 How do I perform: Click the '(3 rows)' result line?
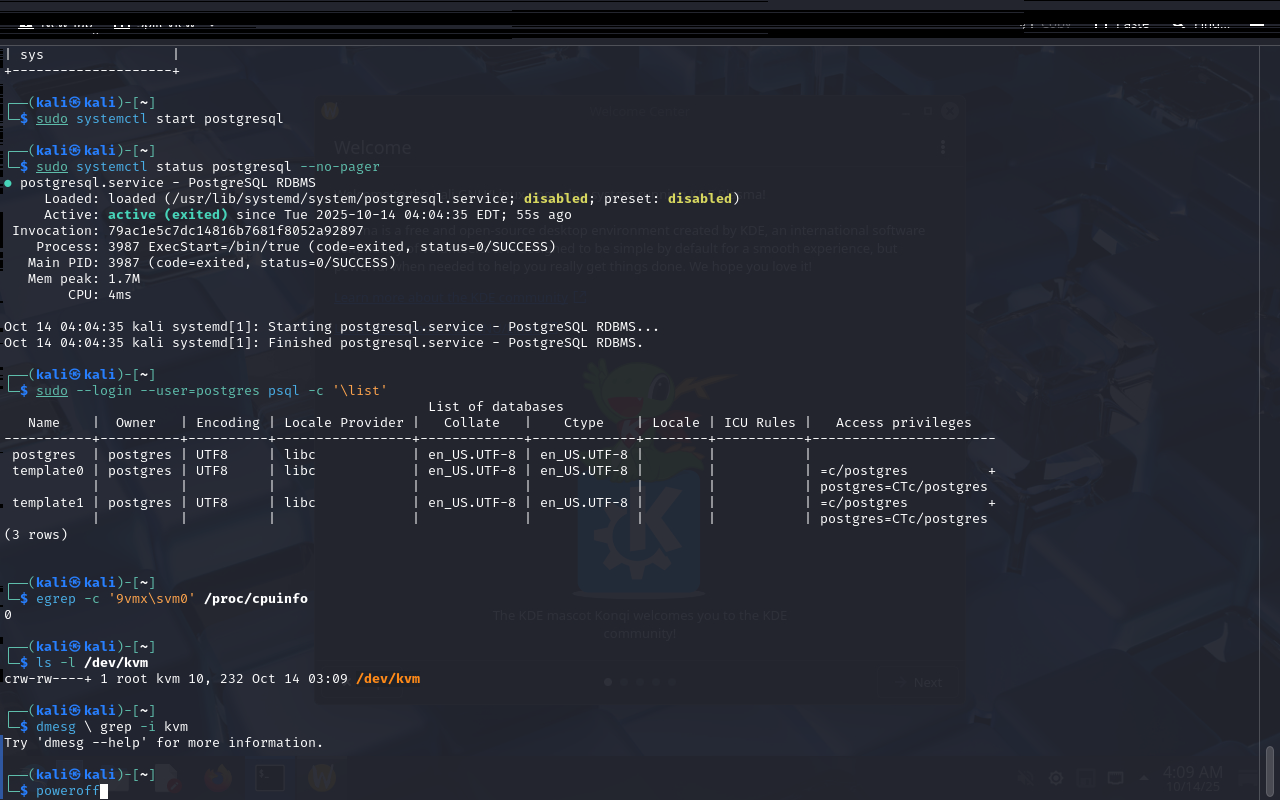[x=36, y=535]
